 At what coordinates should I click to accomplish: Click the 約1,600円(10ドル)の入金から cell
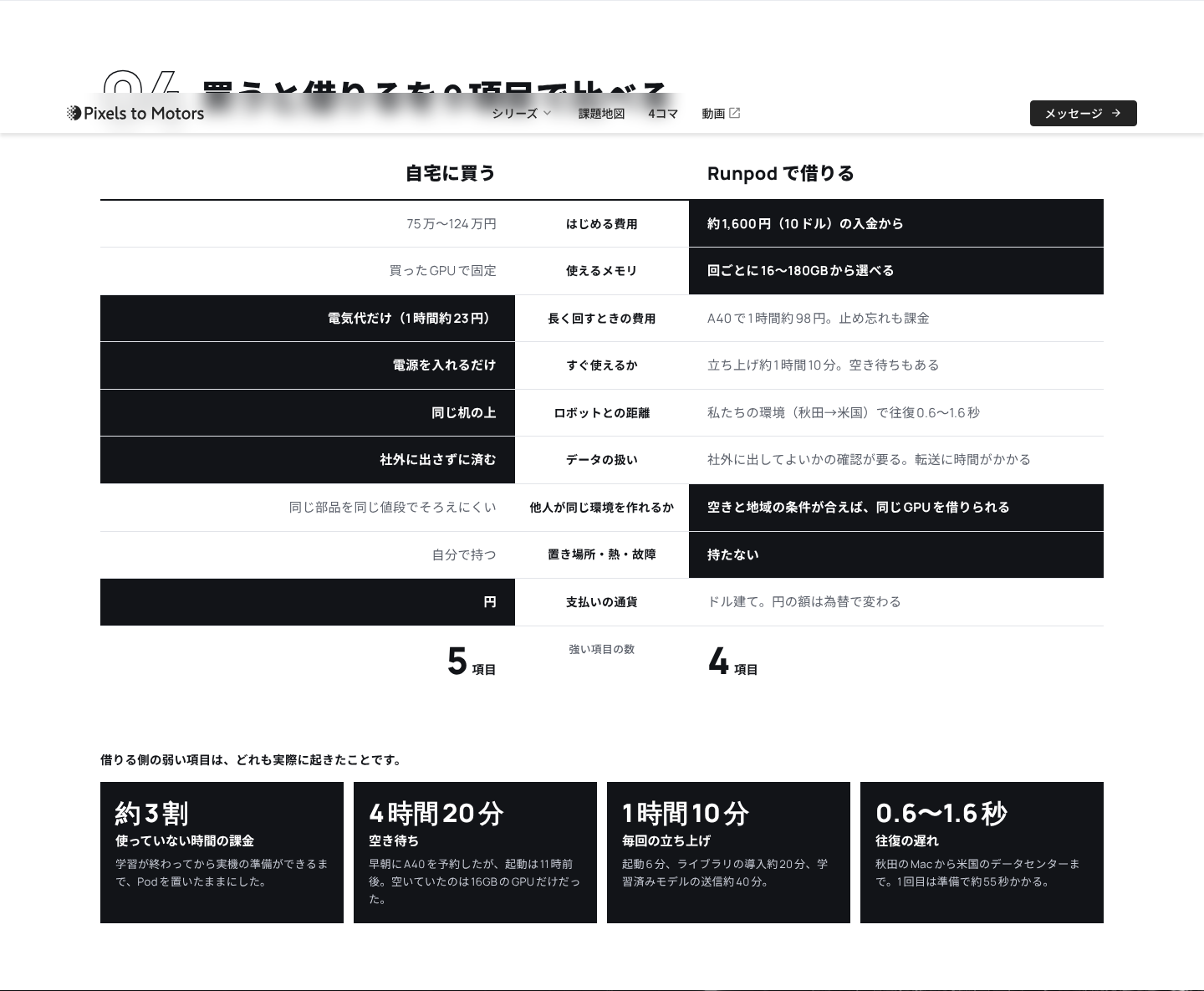(x=896, y=224)
